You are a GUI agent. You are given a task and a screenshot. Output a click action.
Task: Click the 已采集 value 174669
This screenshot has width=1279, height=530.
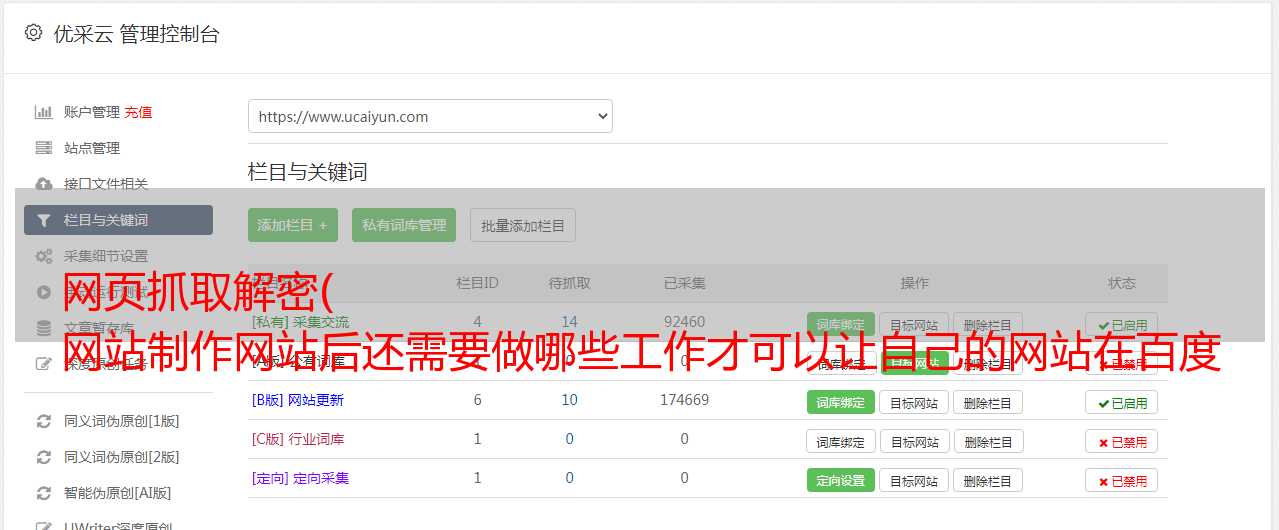(684, 400)
